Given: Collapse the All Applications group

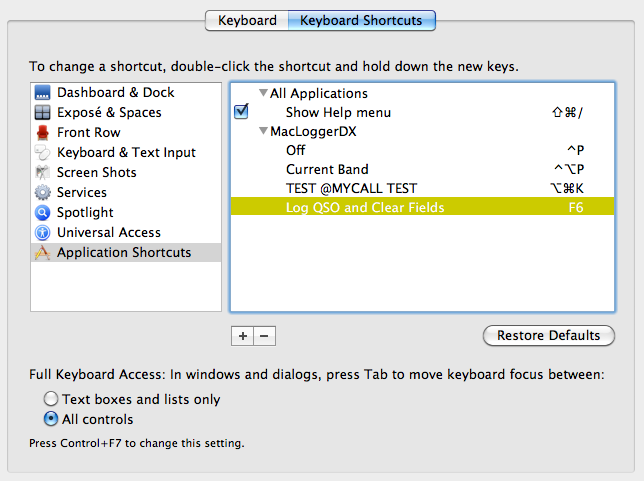Looking at the screenshot, I should coord(263,94).
